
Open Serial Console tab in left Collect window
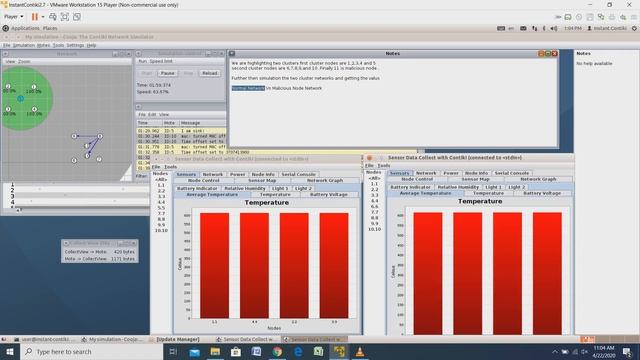pos(299,174)
